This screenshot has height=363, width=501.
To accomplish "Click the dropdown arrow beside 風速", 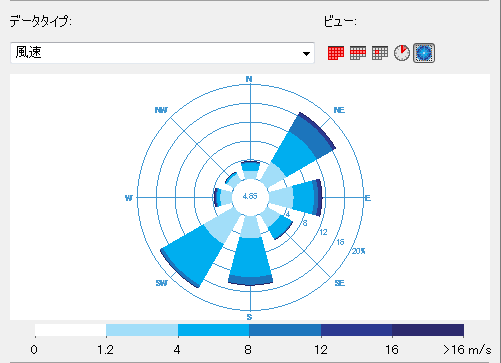I will (306, 54).
